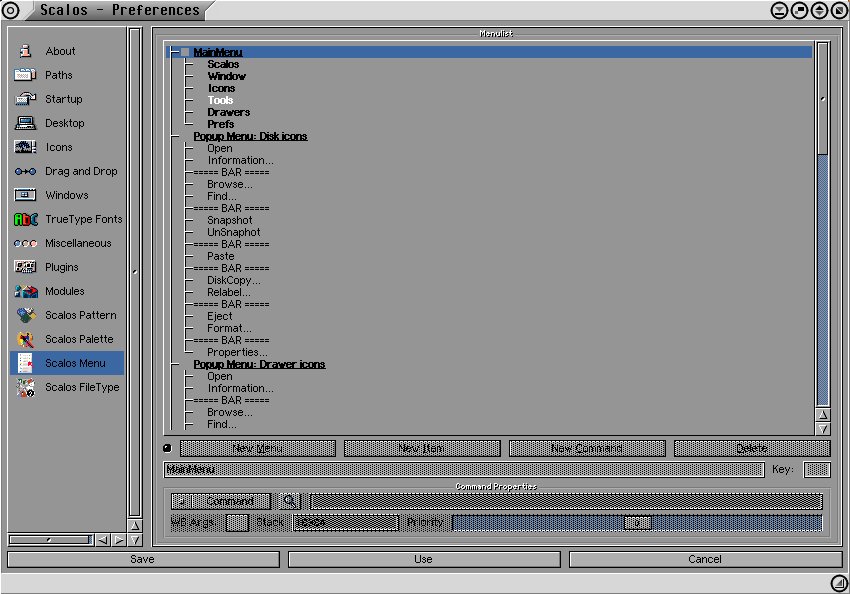Select the Windows preferences icon
The width and height of the screenshot is (850, 594).
point(25,195)
